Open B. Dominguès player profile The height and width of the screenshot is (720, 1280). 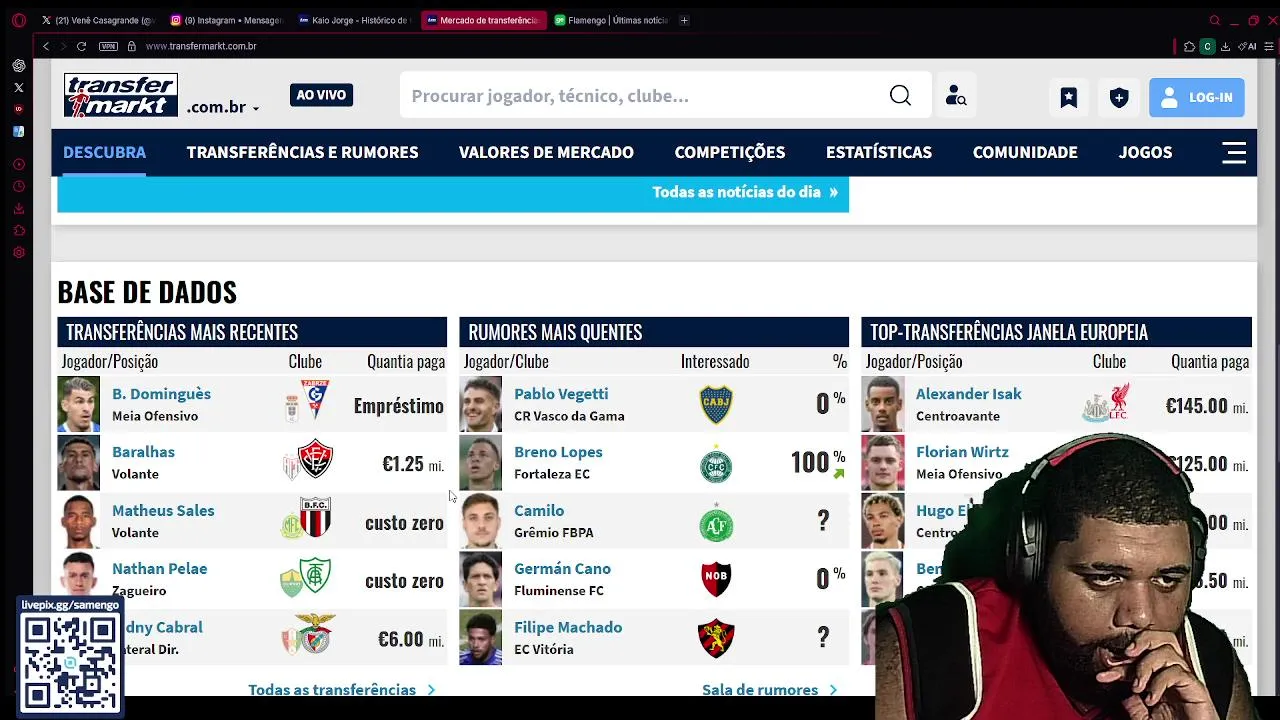tap(161, 394)
